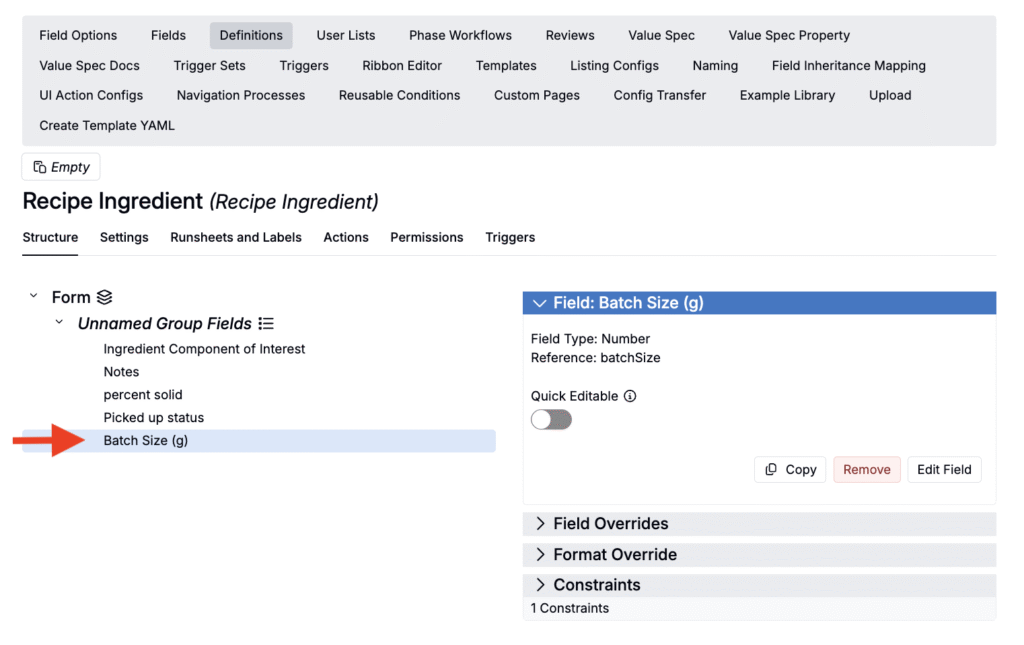Click the Quick Editable info icon
Viewport: 1024px width, 645px height.
point(630,396)
